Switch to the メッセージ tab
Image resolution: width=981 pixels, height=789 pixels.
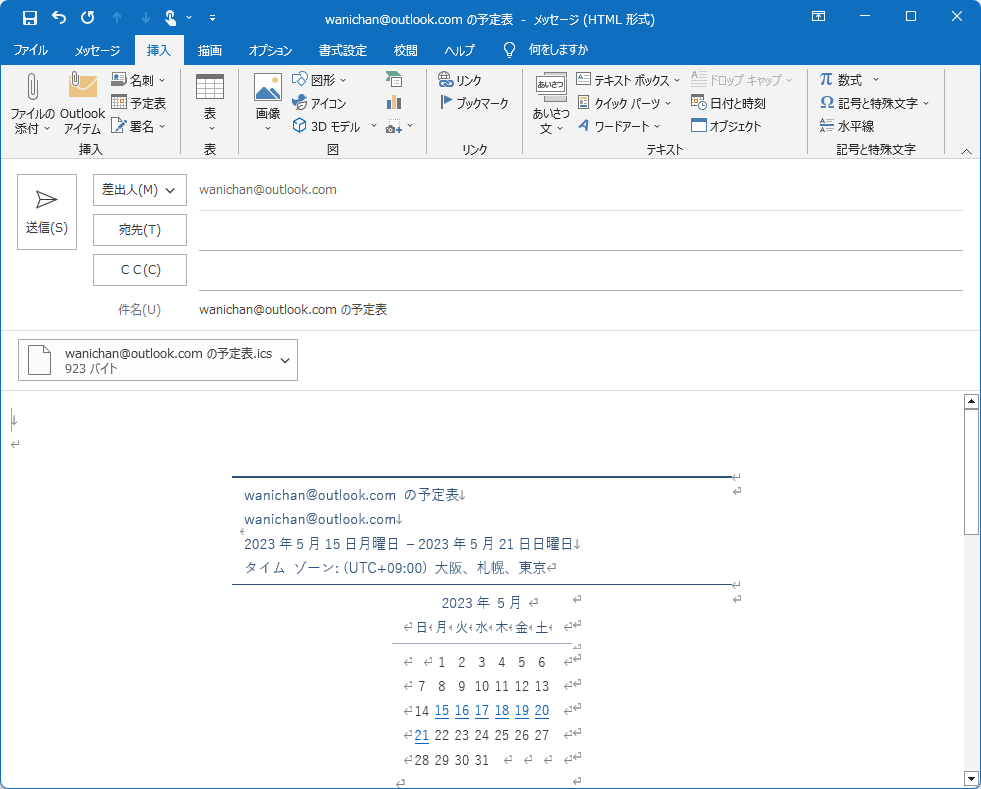pyautogui.click(x=97, y=50)
